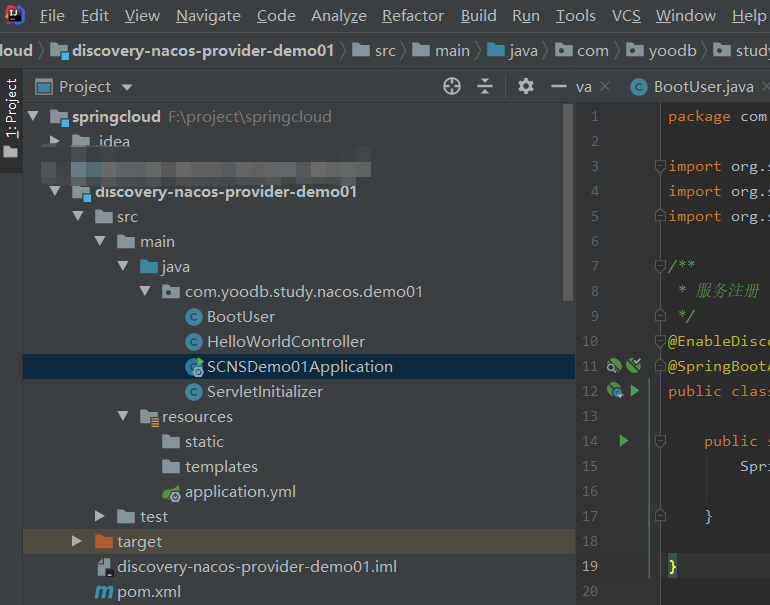Collapse the main folder
This screenshot has height=605, width=770.
[100, 241]
